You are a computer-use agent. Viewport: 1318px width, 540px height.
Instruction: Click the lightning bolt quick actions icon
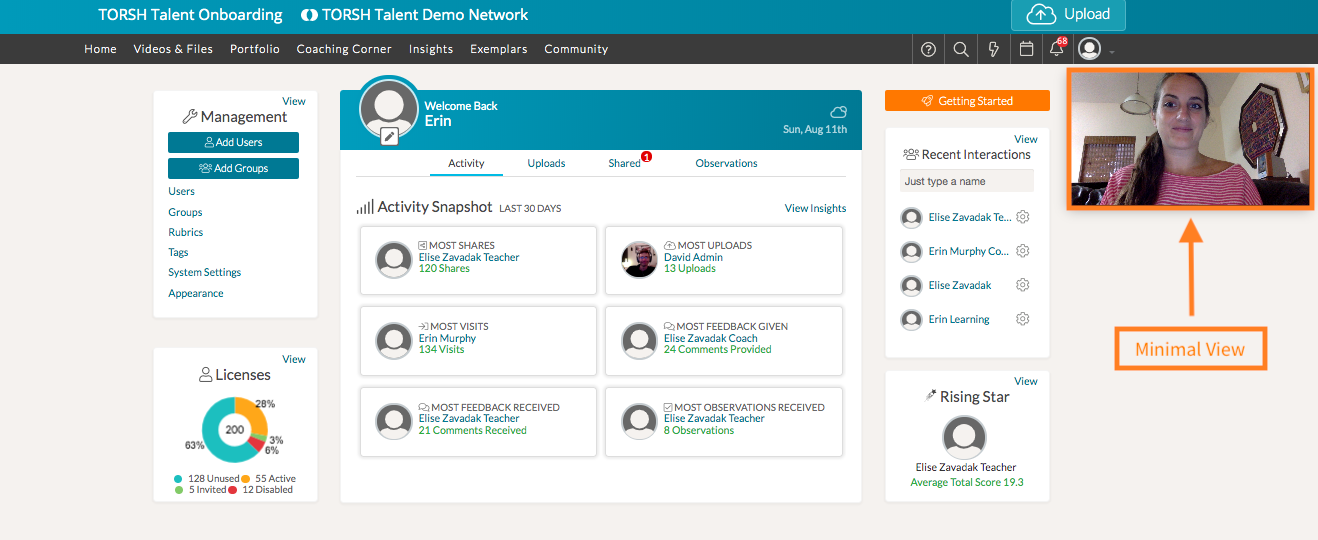point(993,49)
